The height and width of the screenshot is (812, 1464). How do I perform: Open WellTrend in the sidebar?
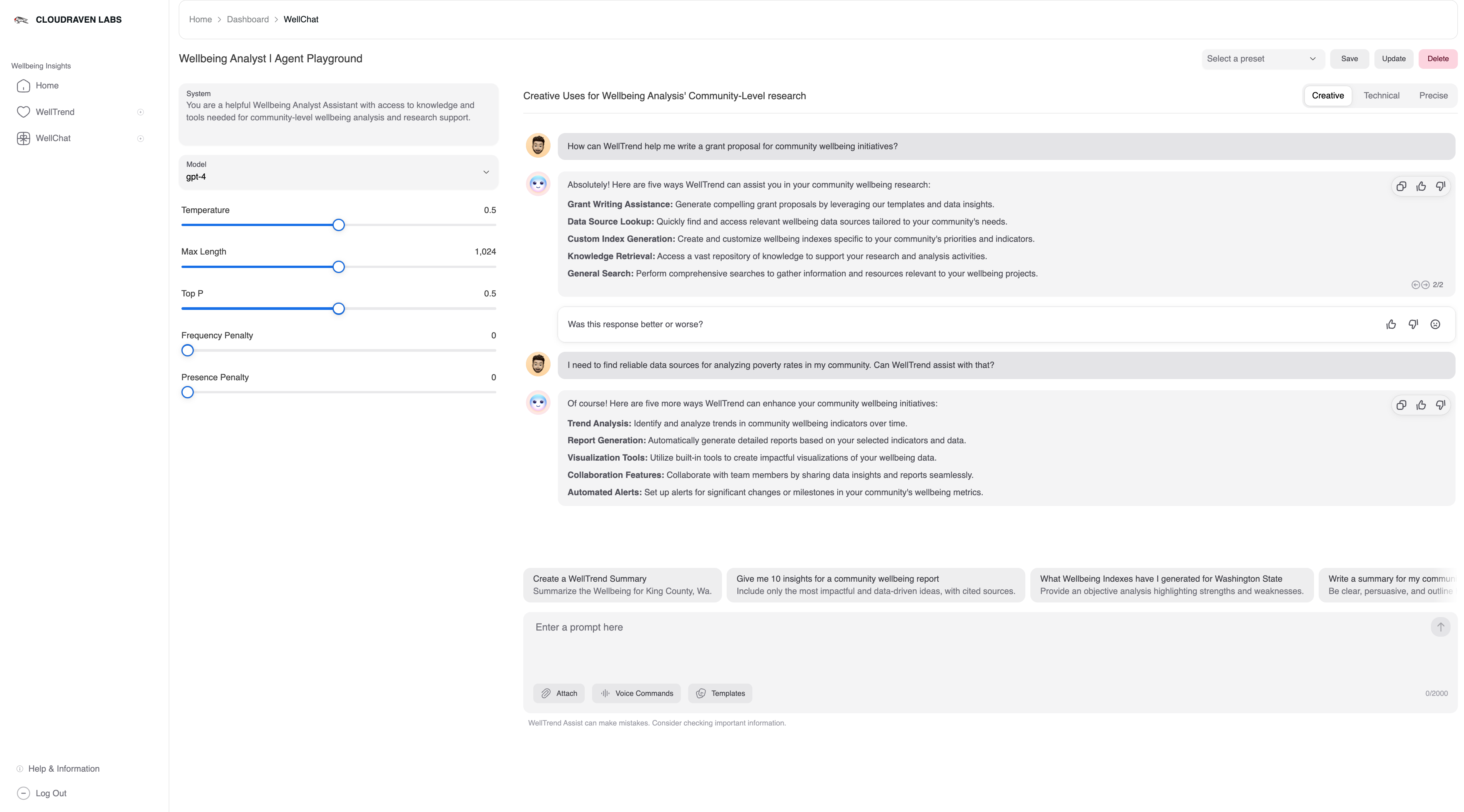[x=55, y=112]
